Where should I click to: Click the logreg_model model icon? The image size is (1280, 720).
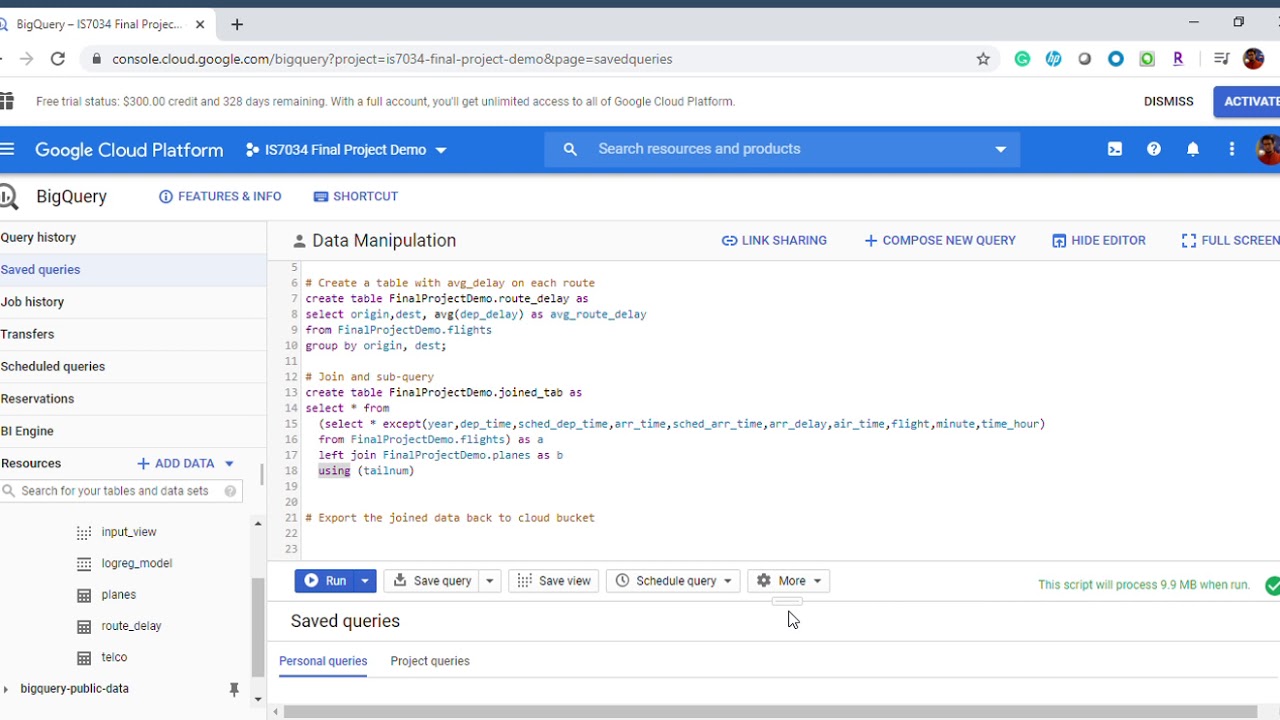[84, 564]
